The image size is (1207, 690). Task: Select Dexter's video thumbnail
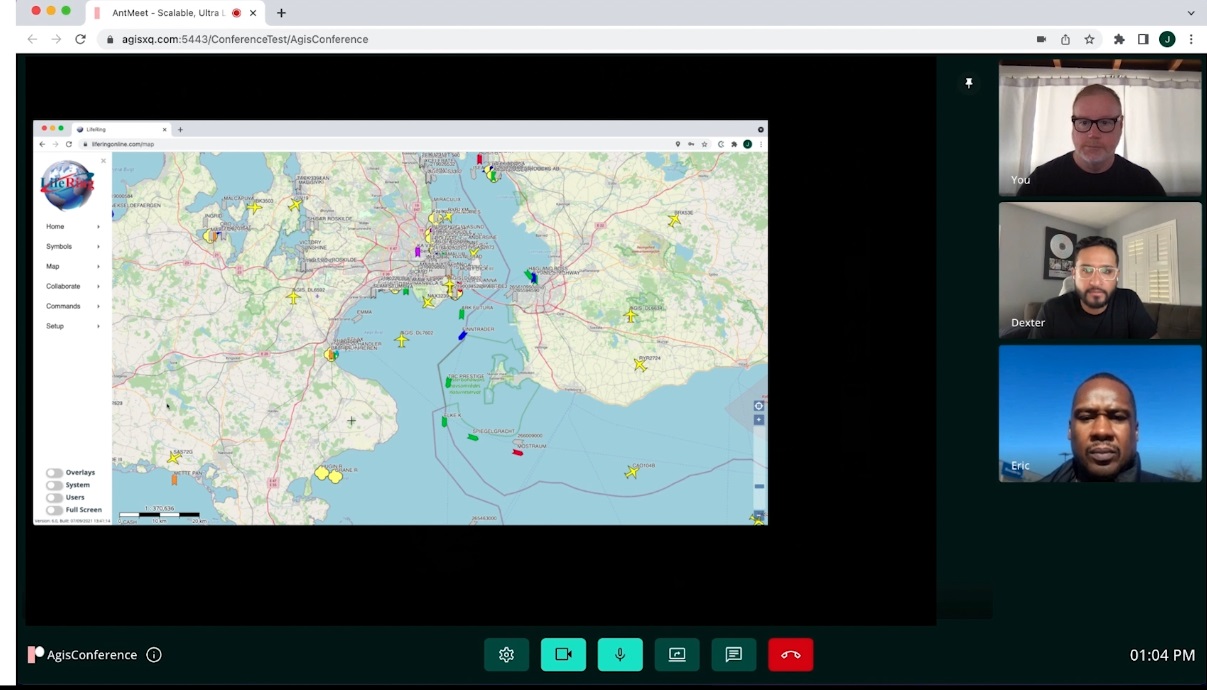pos(1100,271)
